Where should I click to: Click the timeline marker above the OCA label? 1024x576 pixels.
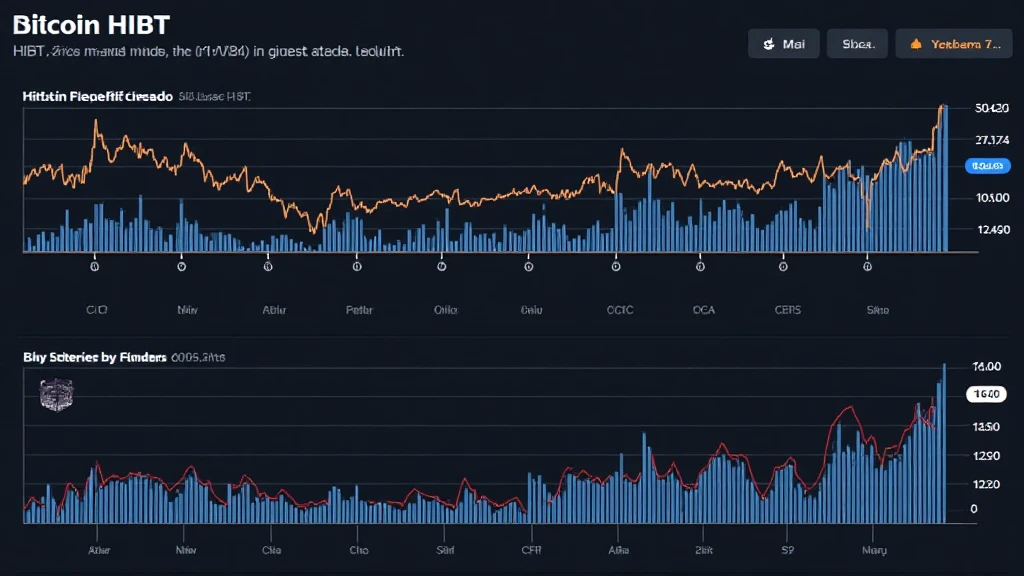pos(700,266)
